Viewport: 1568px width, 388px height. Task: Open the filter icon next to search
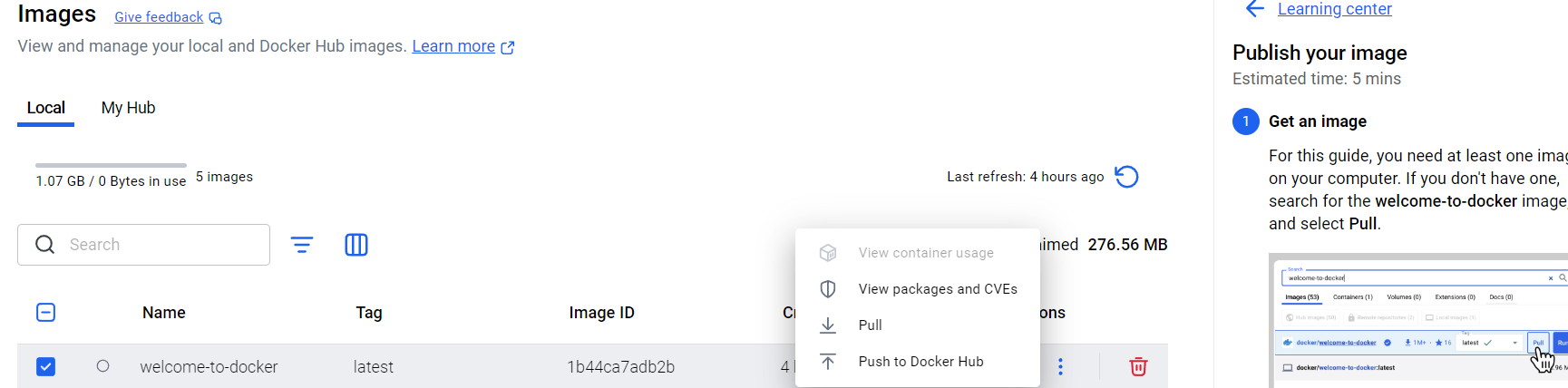coord(302,245)
